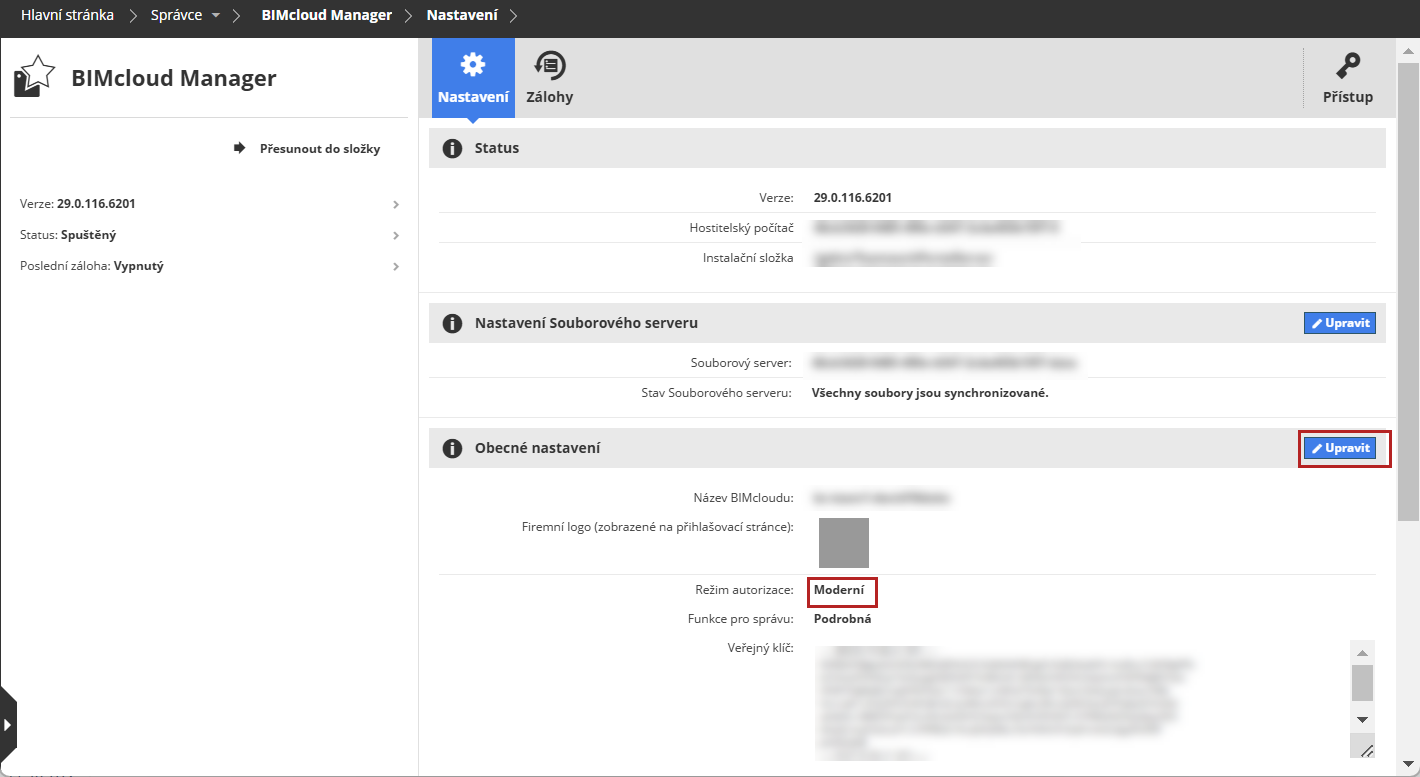
Task: Click the Nastavení breadcrumb item
Action: tap(462, 16)
